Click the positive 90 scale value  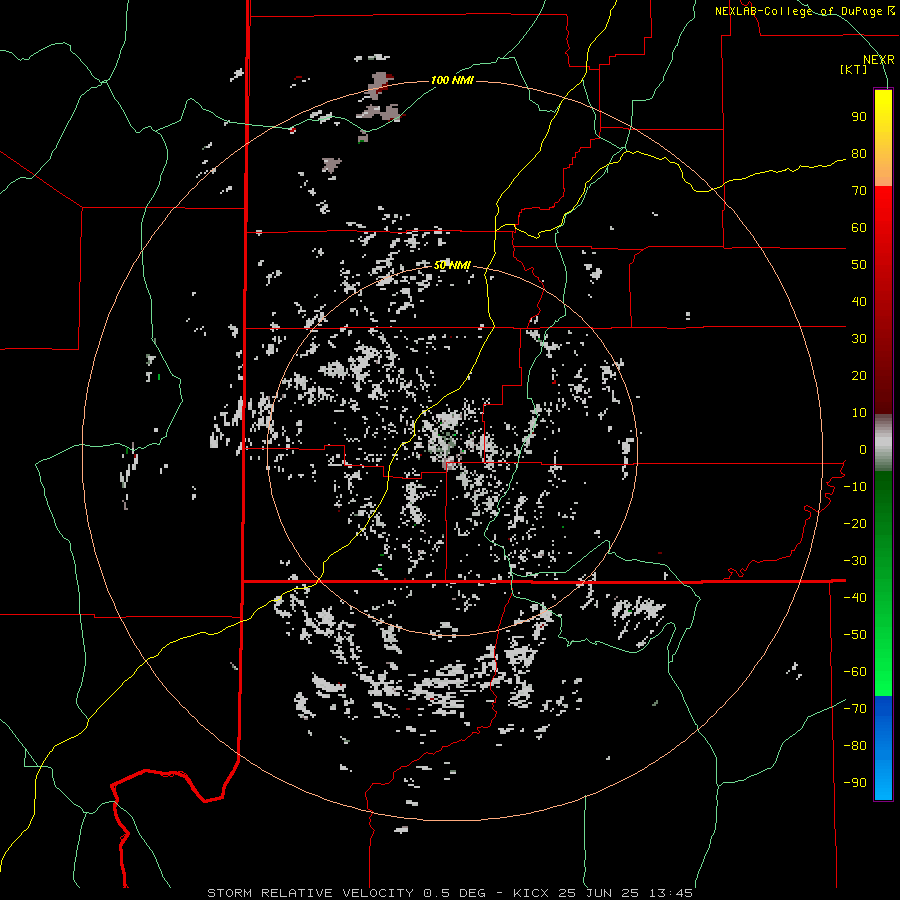[x=859, y=117]
